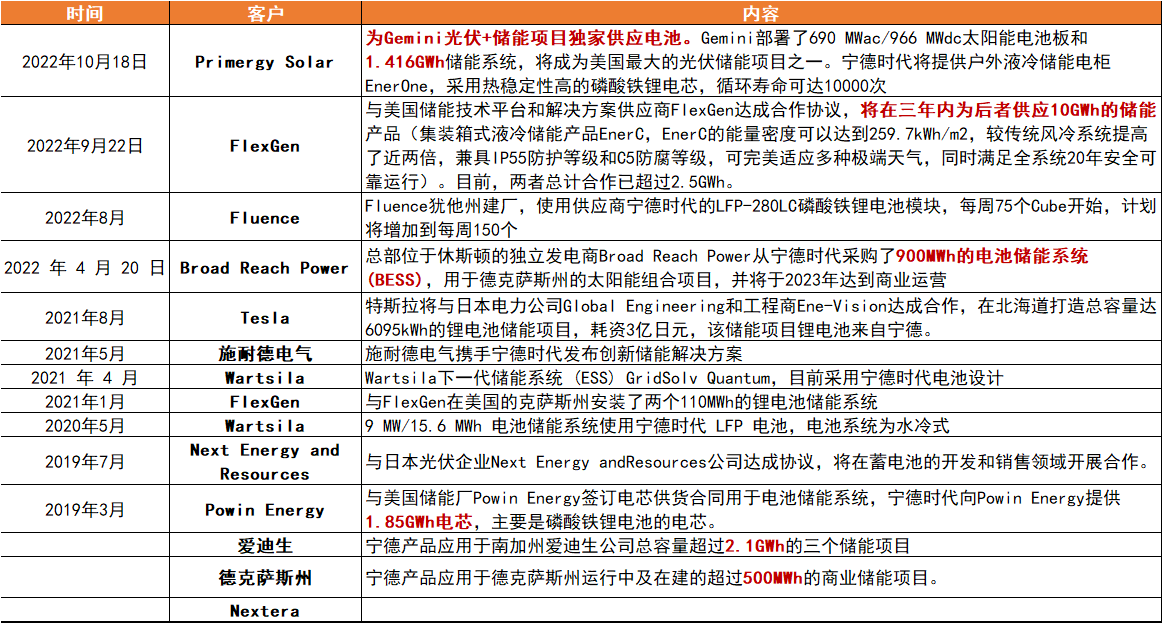
Task: Select the 德克萨斯州 customer cell
Action: tap(265, 577)
